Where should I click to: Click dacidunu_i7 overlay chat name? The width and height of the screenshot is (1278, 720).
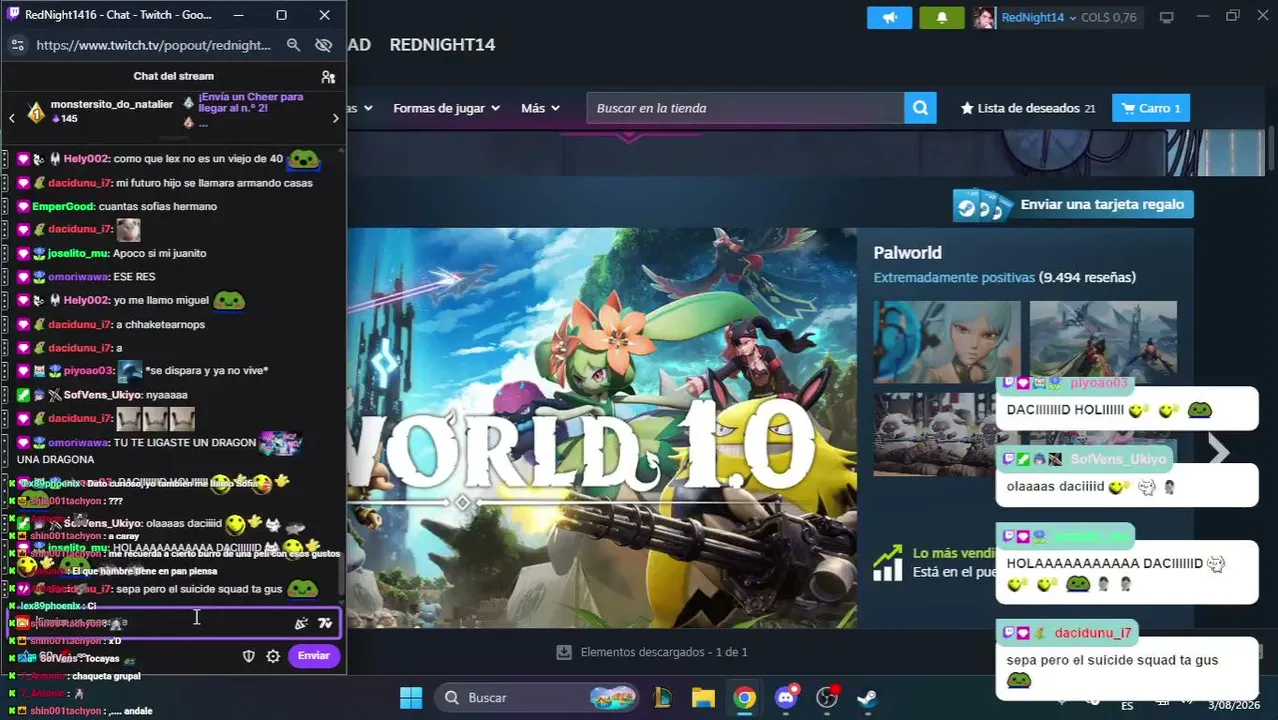[1093, 633]
